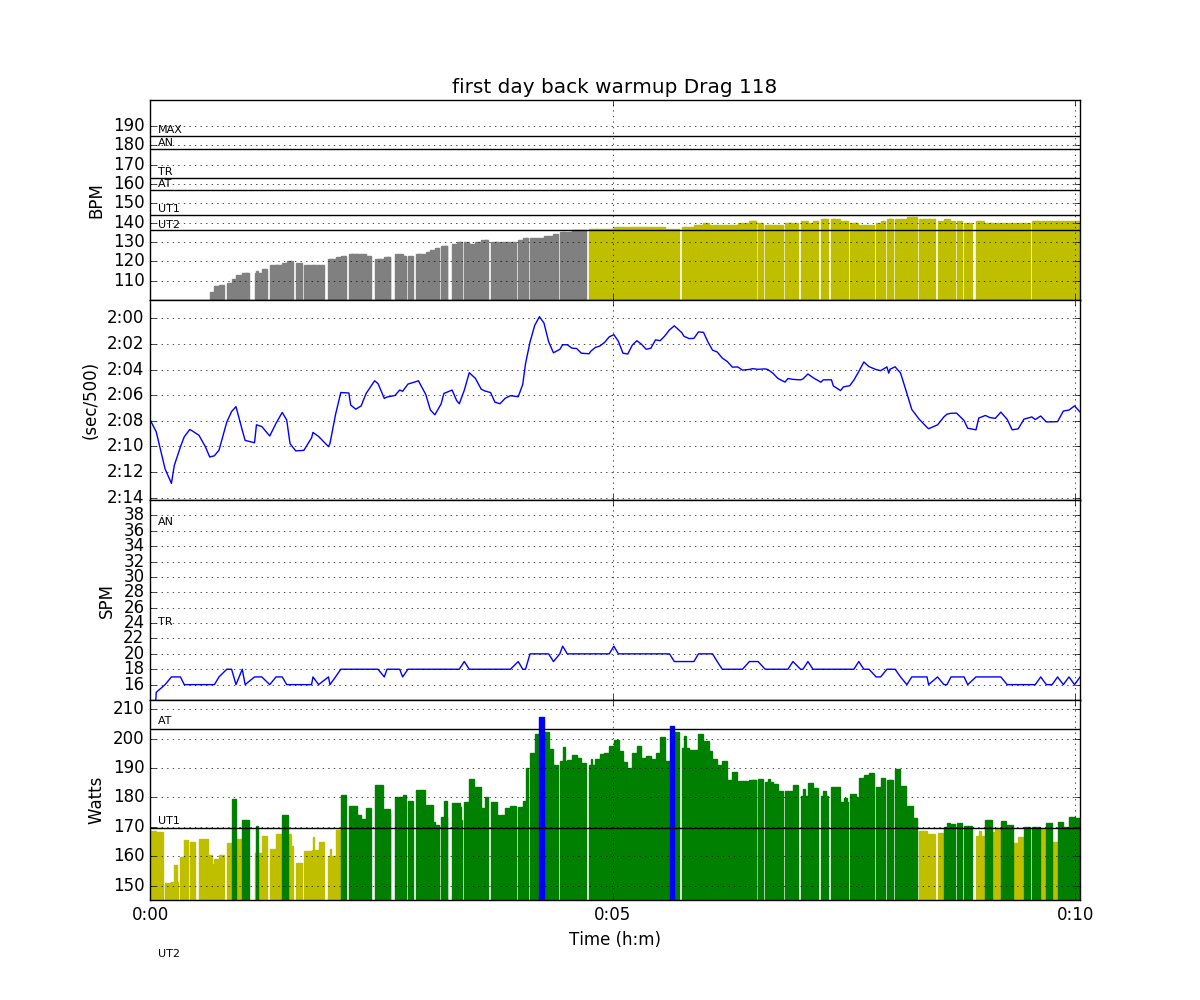Click the UT2 zone label in BPM plot
The width and height of the screenshot is (1200, 1000).
tap(169, 225)
